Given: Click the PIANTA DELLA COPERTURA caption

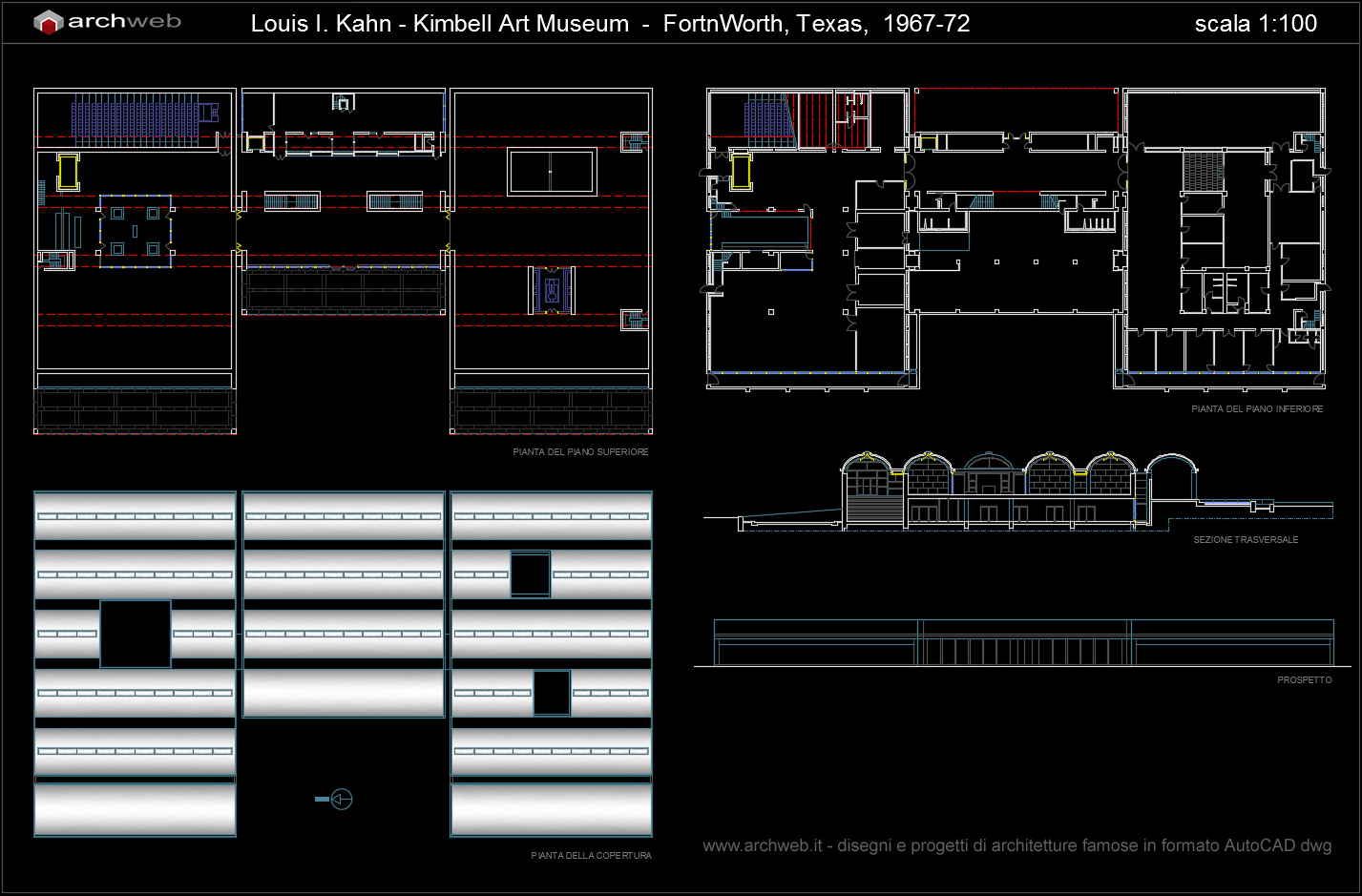Looking at the screenshot, I should (591, 856).
